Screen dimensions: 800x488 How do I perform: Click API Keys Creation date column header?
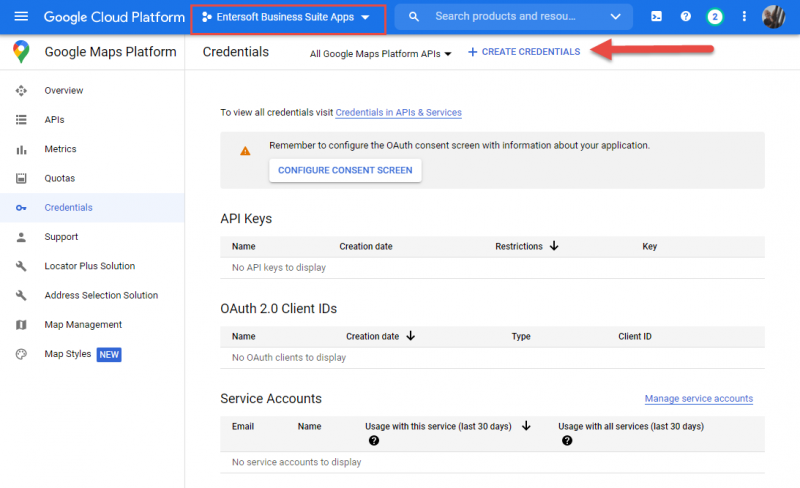tap(366, 246)
